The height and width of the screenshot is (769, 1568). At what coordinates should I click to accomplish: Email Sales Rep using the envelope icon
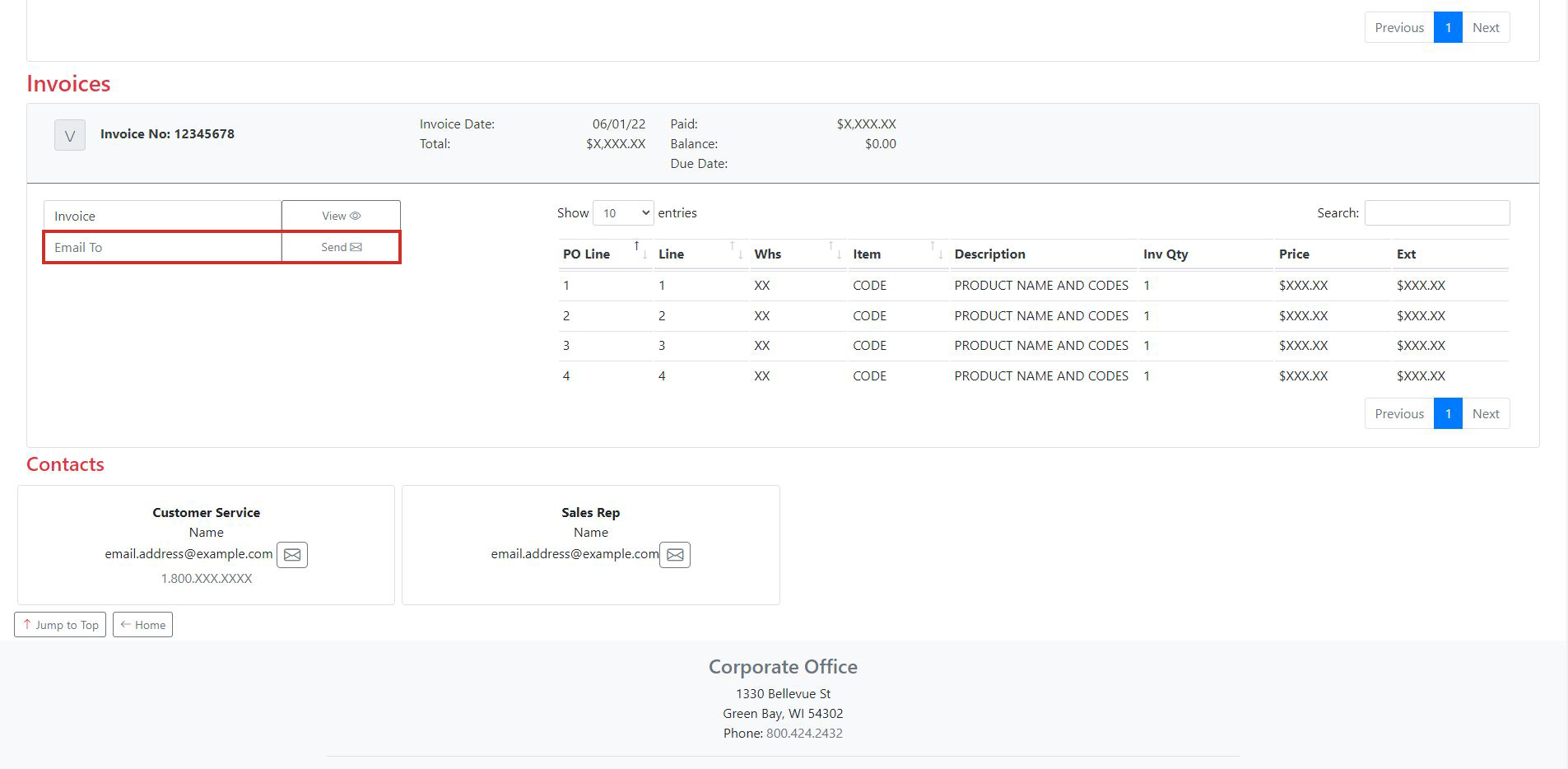click(674, 554)
